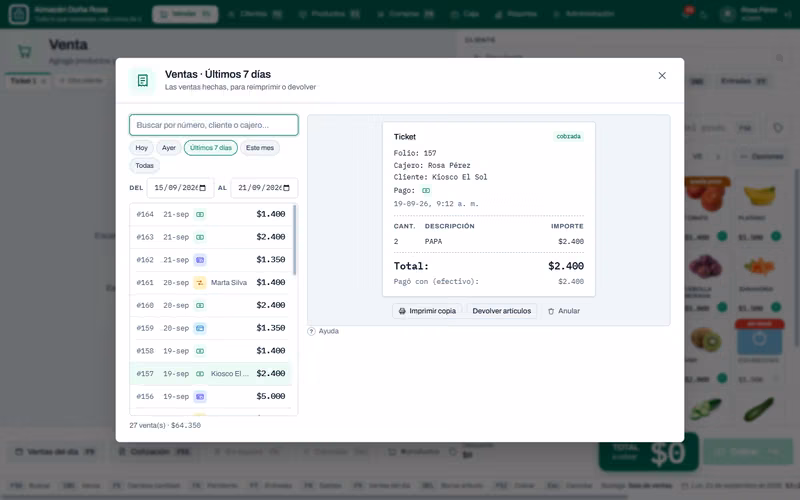Click the Anular button

564,311
